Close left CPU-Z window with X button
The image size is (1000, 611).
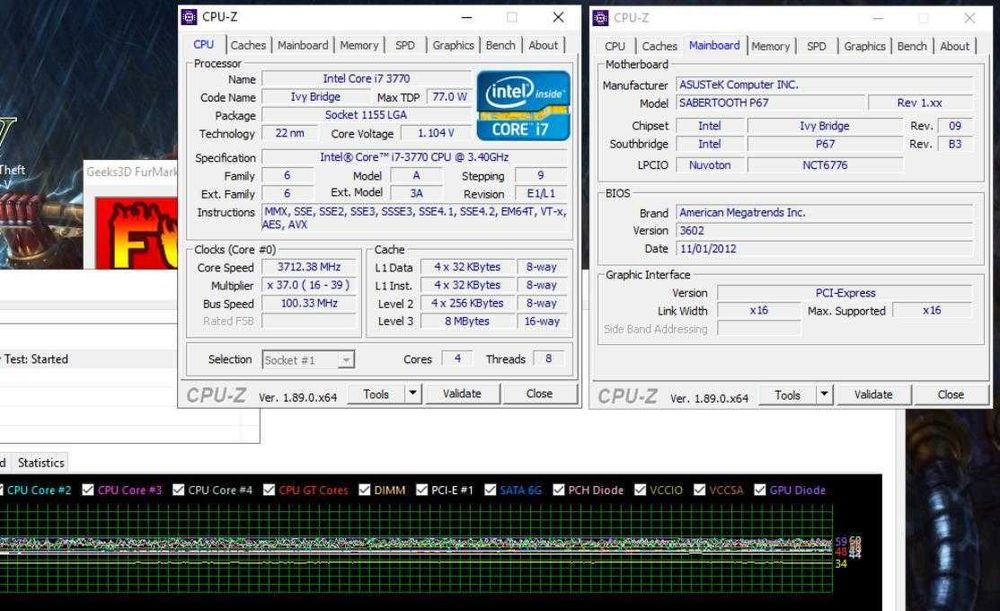click(558, 17)
